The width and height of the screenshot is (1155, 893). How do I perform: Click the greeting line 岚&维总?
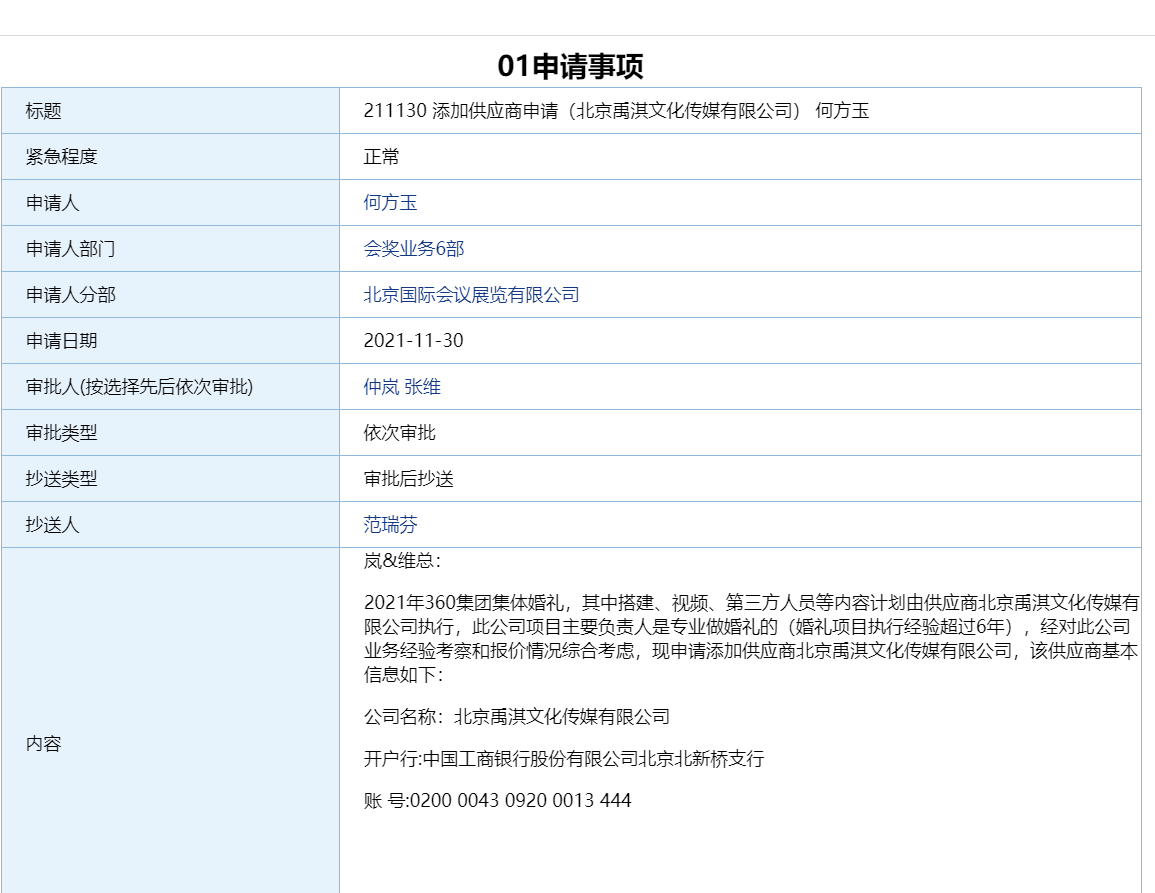click(402, 561)
